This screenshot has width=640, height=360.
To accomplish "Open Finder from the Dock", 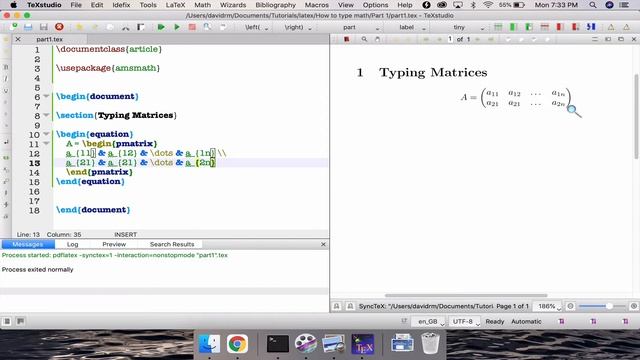I will pyautogui.click(x=209, y=344).
